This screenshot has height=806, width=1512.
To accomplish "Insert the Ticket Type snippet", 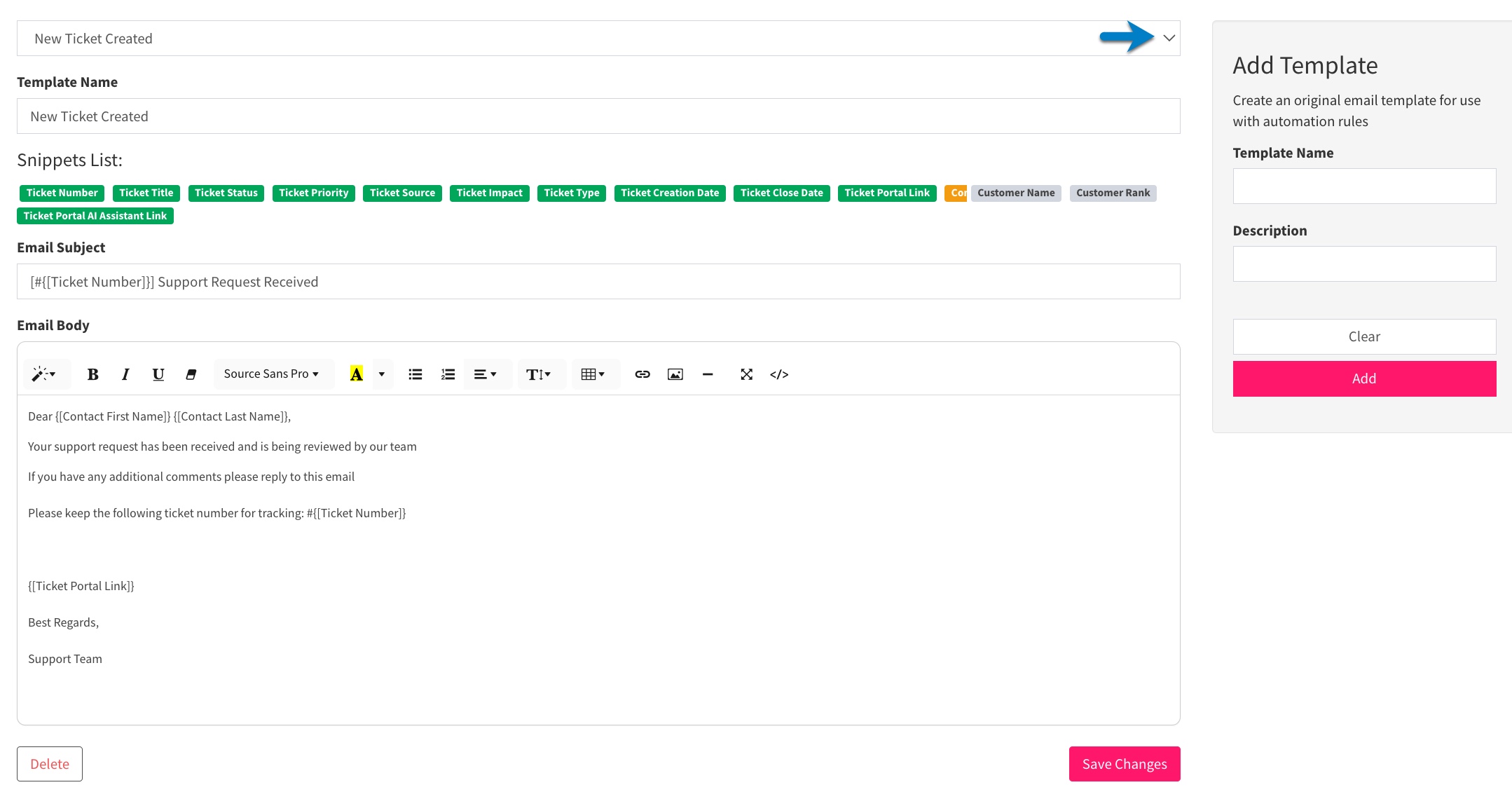I will pos(572,193).
